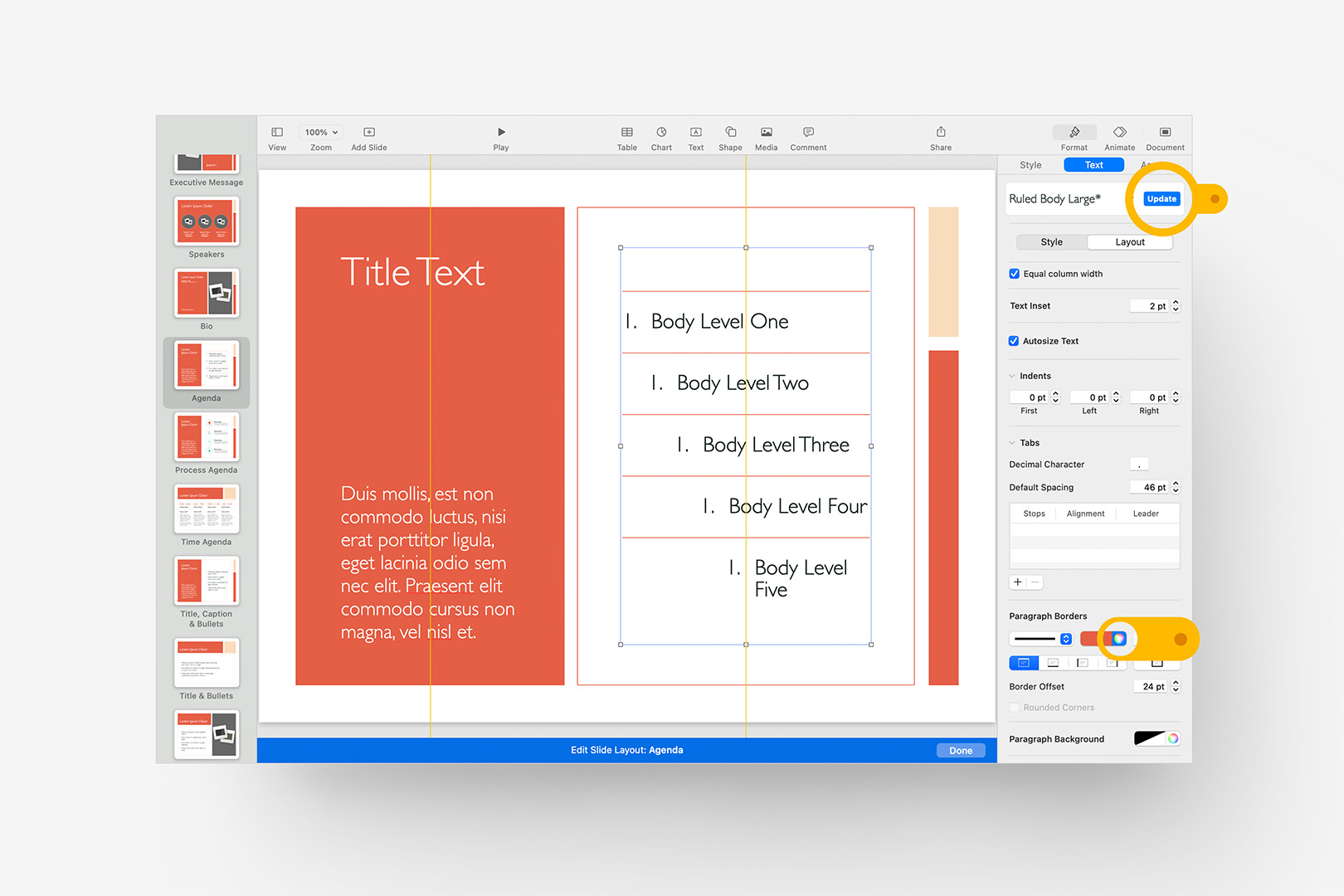The image size is (1344, 896).
Task: Adjust the Right indent stepper
Action: (x=1176, y=397)
